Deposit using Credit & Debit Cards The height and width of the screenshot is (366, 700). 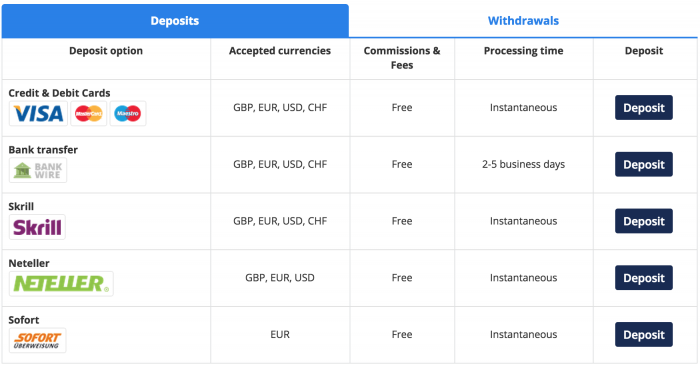[644, 108]
